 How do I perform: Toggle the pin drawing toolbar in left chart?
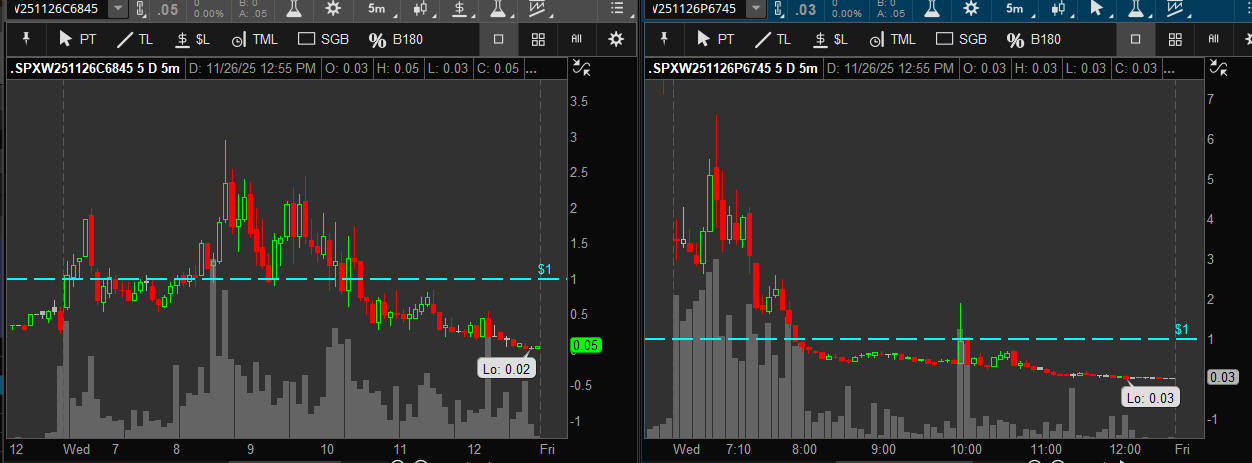coord(26,39)
